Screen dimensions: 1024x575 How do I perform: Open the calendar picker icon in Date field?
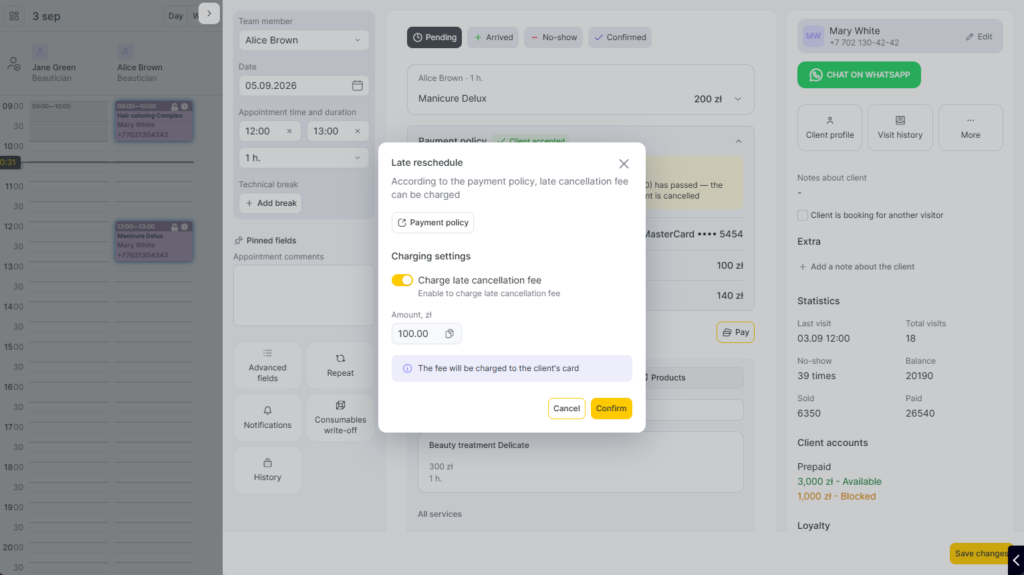(357, 86)
